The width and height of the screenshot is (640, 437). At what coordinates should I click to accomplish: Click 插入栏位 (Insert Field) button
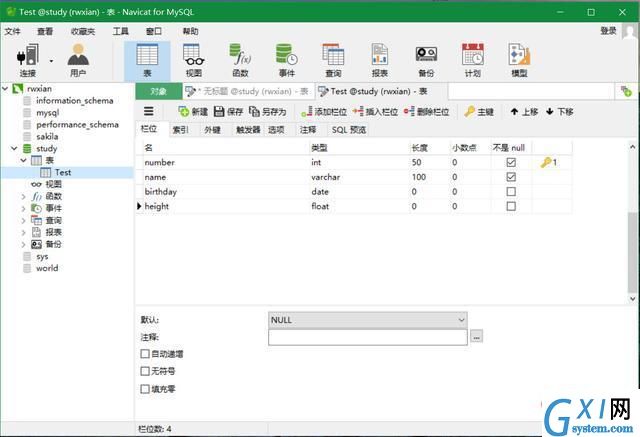(x=375, y=111)
